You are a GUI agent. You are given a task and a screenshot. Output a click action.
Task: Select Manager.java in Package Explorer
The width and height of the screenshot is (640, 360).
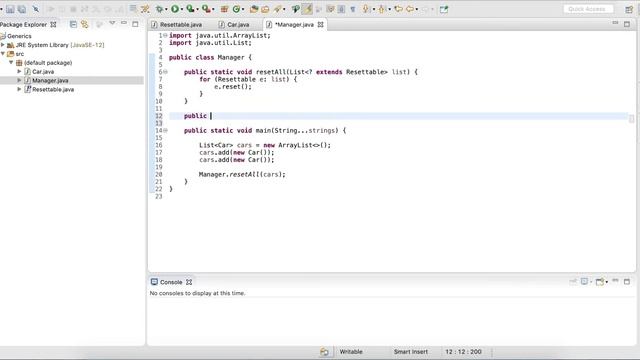(x=50, y=80)
